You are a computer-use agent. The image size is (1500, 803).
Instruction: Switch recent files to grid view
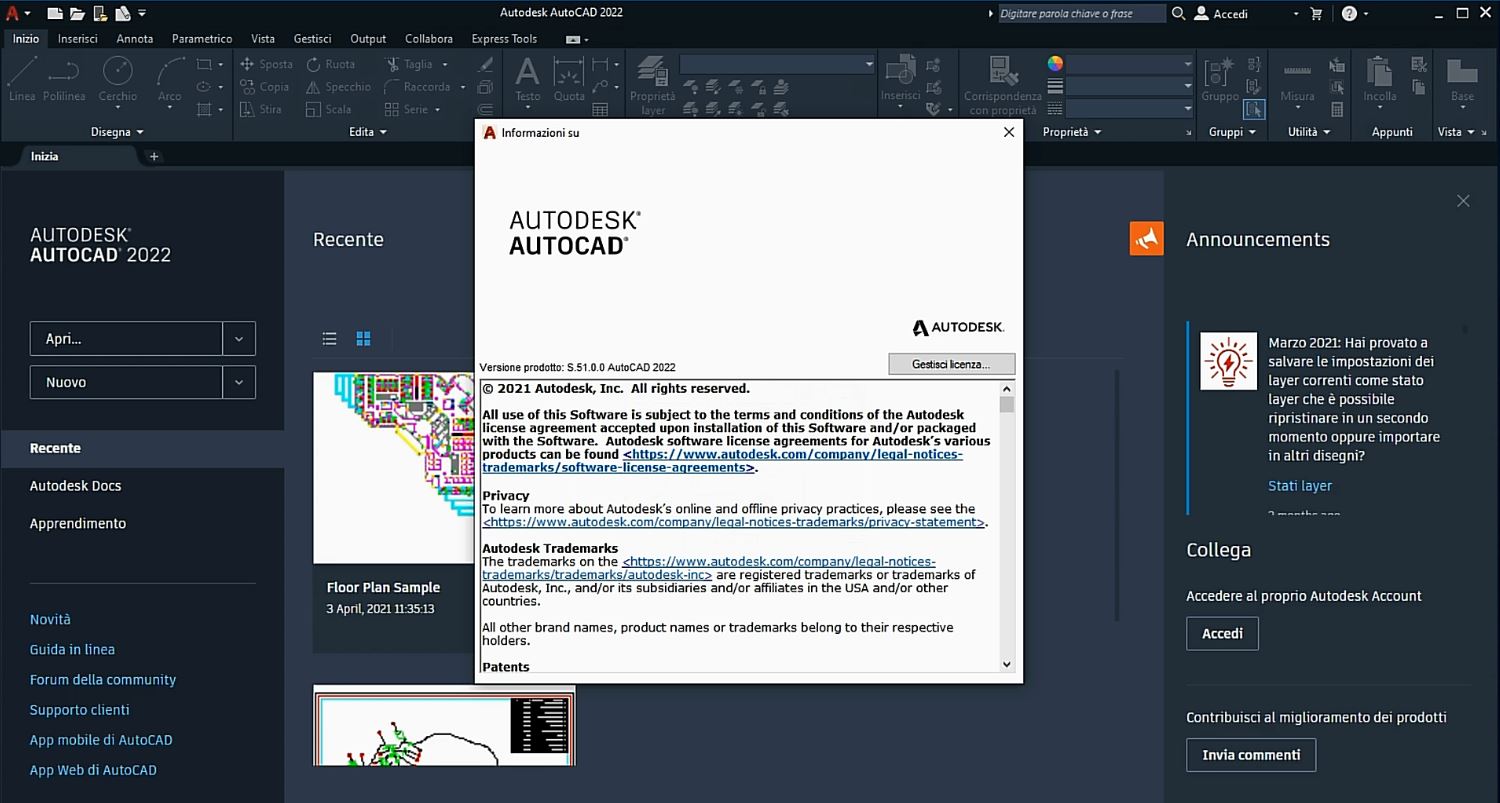[x=363, y=339]
